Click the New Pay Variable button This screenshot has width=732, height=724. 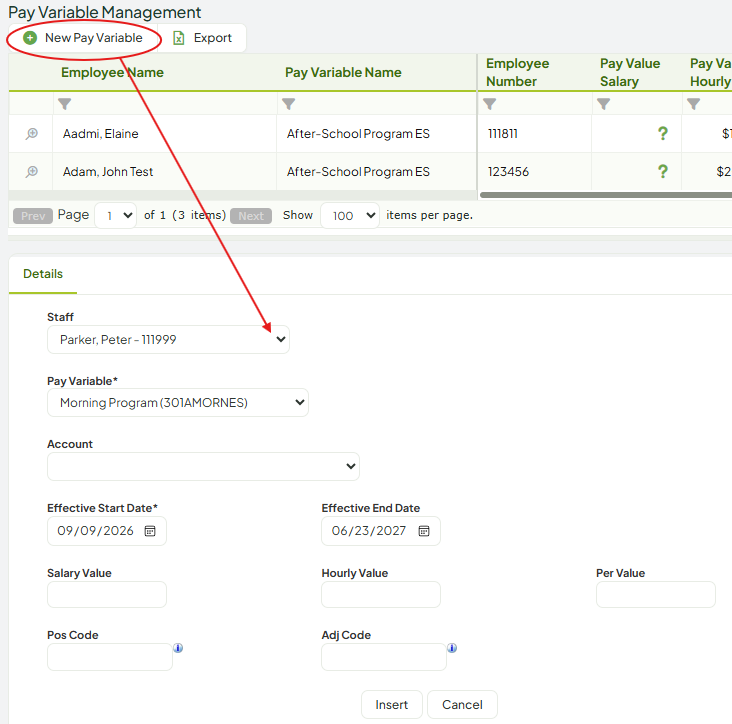[x=83, y=38]
